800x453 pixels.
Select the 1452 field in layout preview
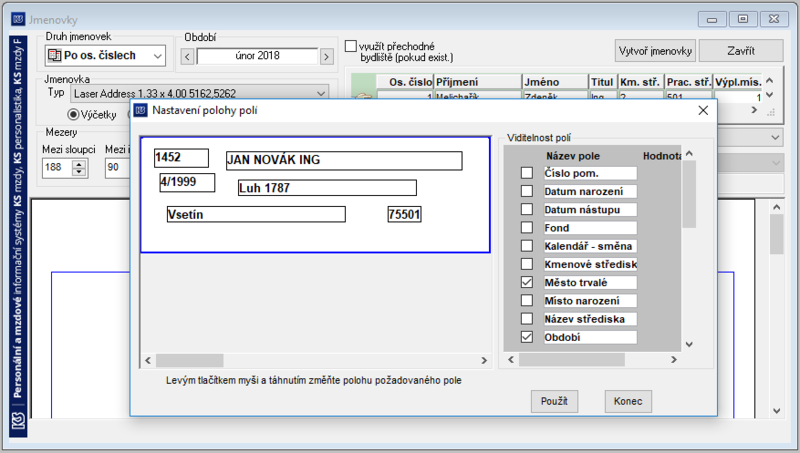coord(181,158)
